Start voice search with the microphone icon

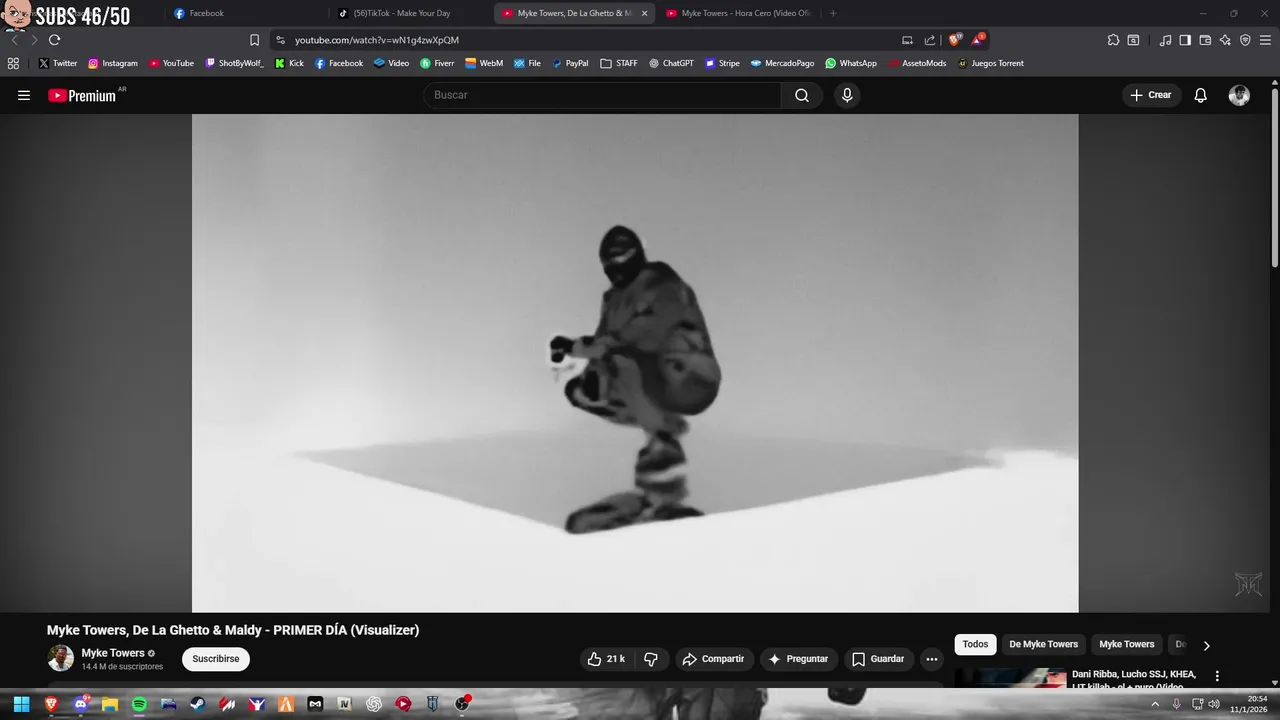tap(847, 95)
